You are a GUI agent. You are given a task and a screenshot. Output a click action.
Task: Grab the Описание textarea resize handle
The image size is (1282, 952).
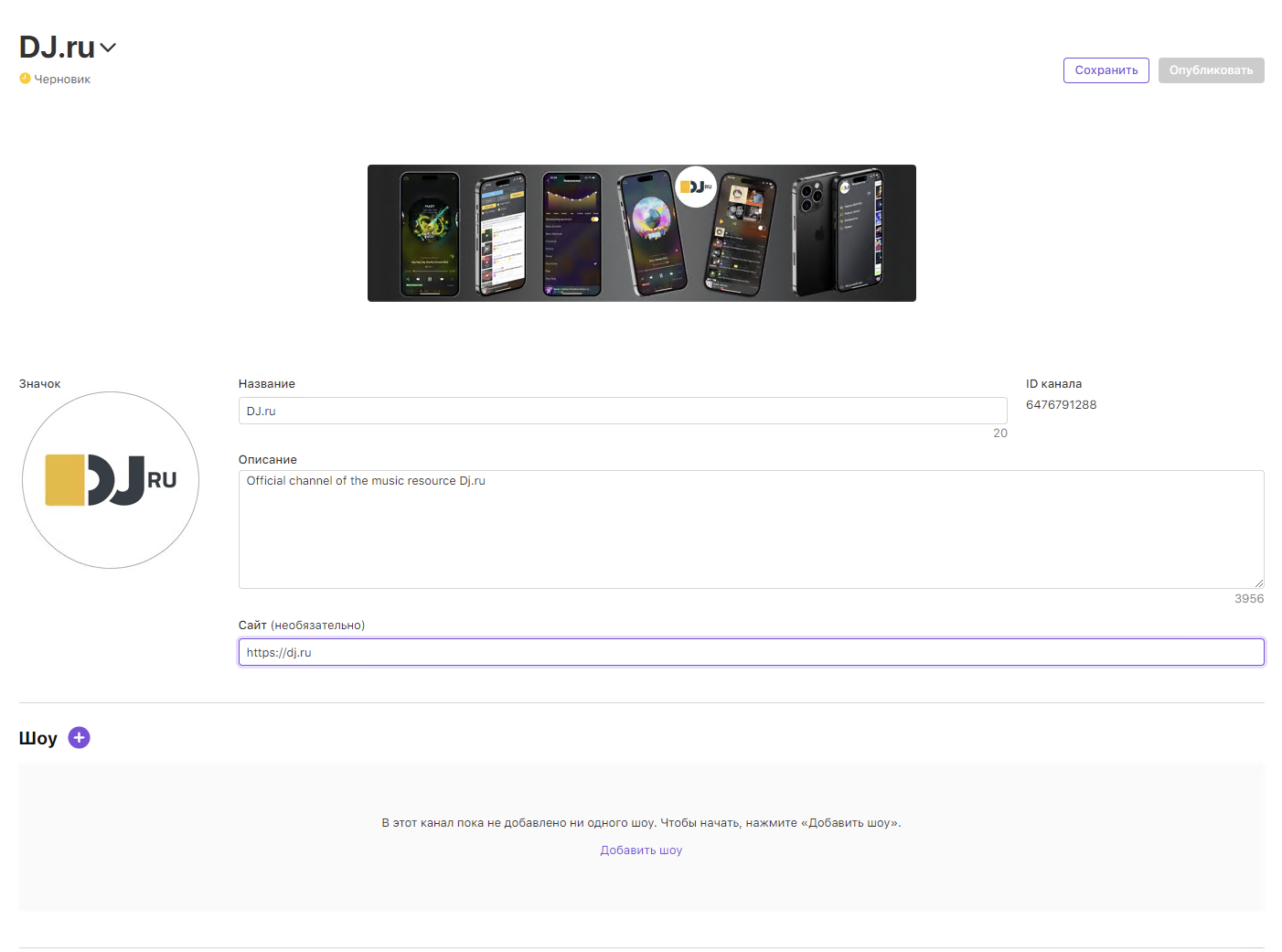tap(1258, 583)
